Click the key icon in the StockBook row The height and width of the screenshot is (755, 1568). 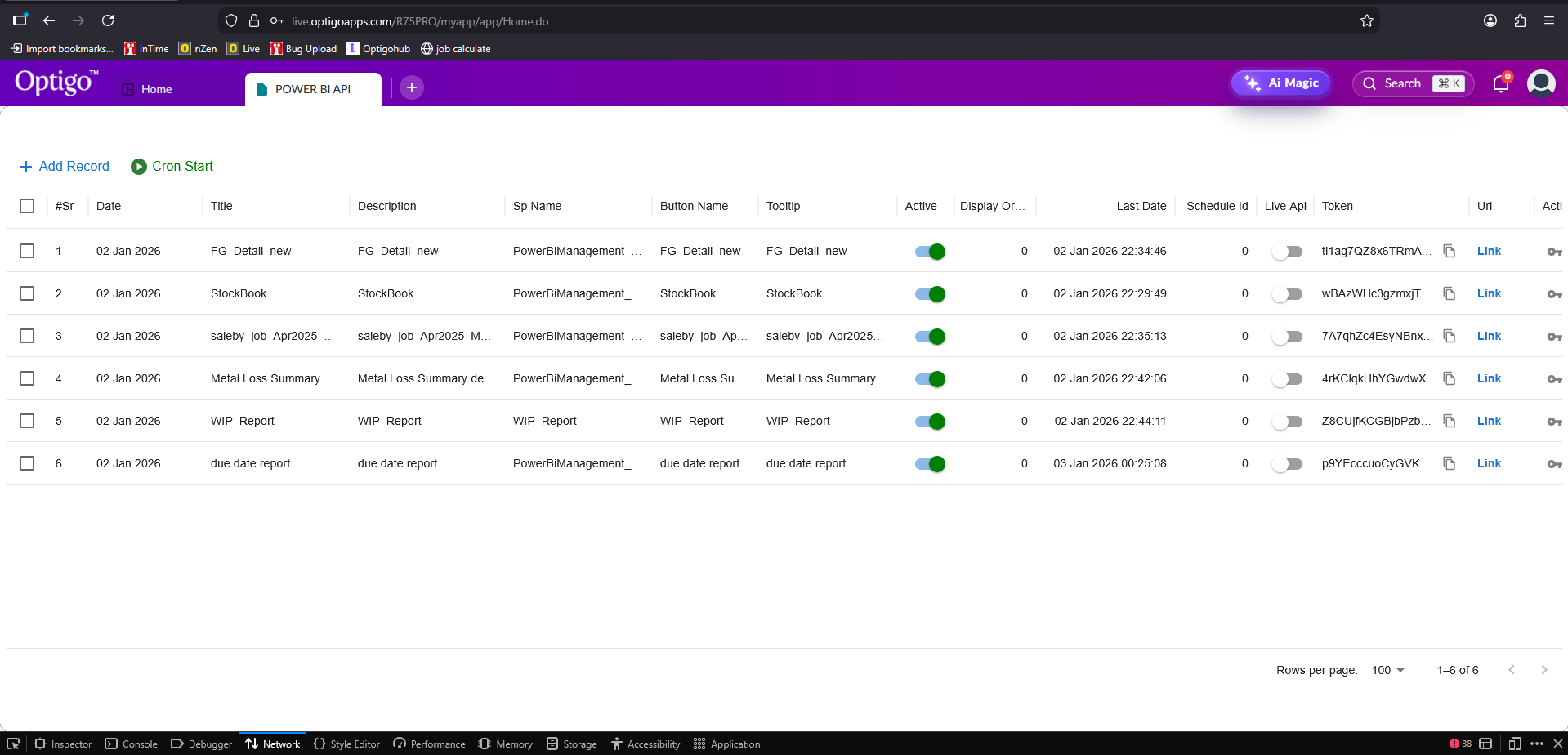(x=1553, y=294)
